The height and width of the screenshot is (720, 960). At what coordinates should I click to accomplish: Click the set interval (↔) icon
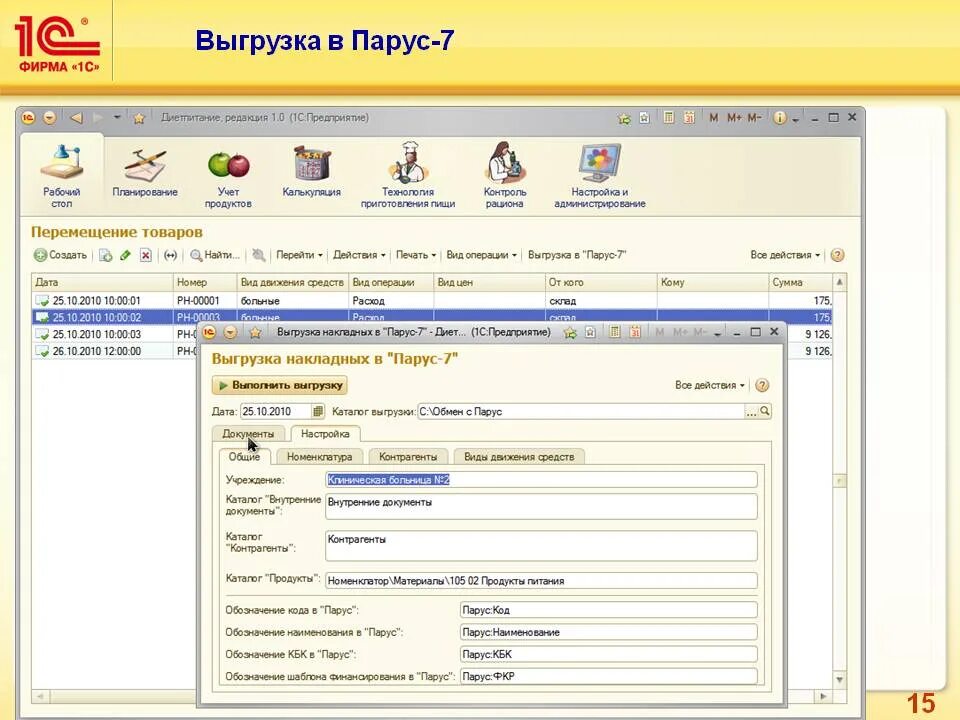[170, 255]
